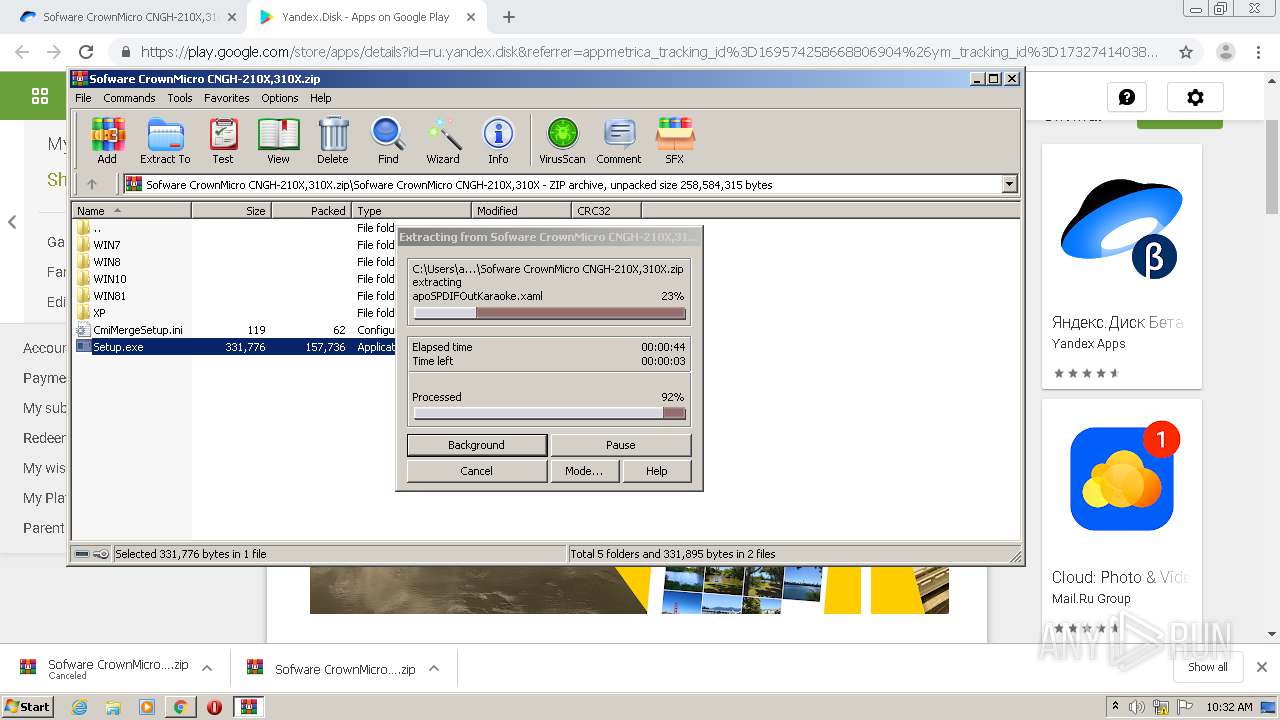Screen dimensions: 1280x720
Task: Click the volume icon in system tray
Action: tap(1137, 707)
